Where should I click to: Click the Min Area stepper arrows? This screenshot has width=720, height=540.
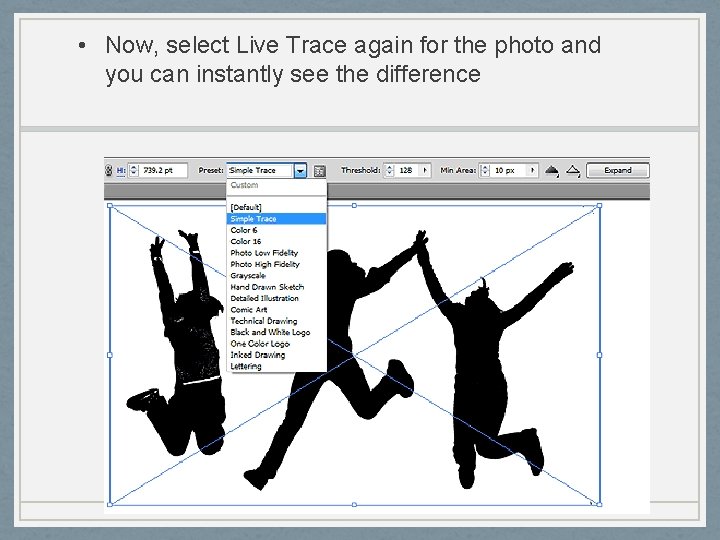485,170
